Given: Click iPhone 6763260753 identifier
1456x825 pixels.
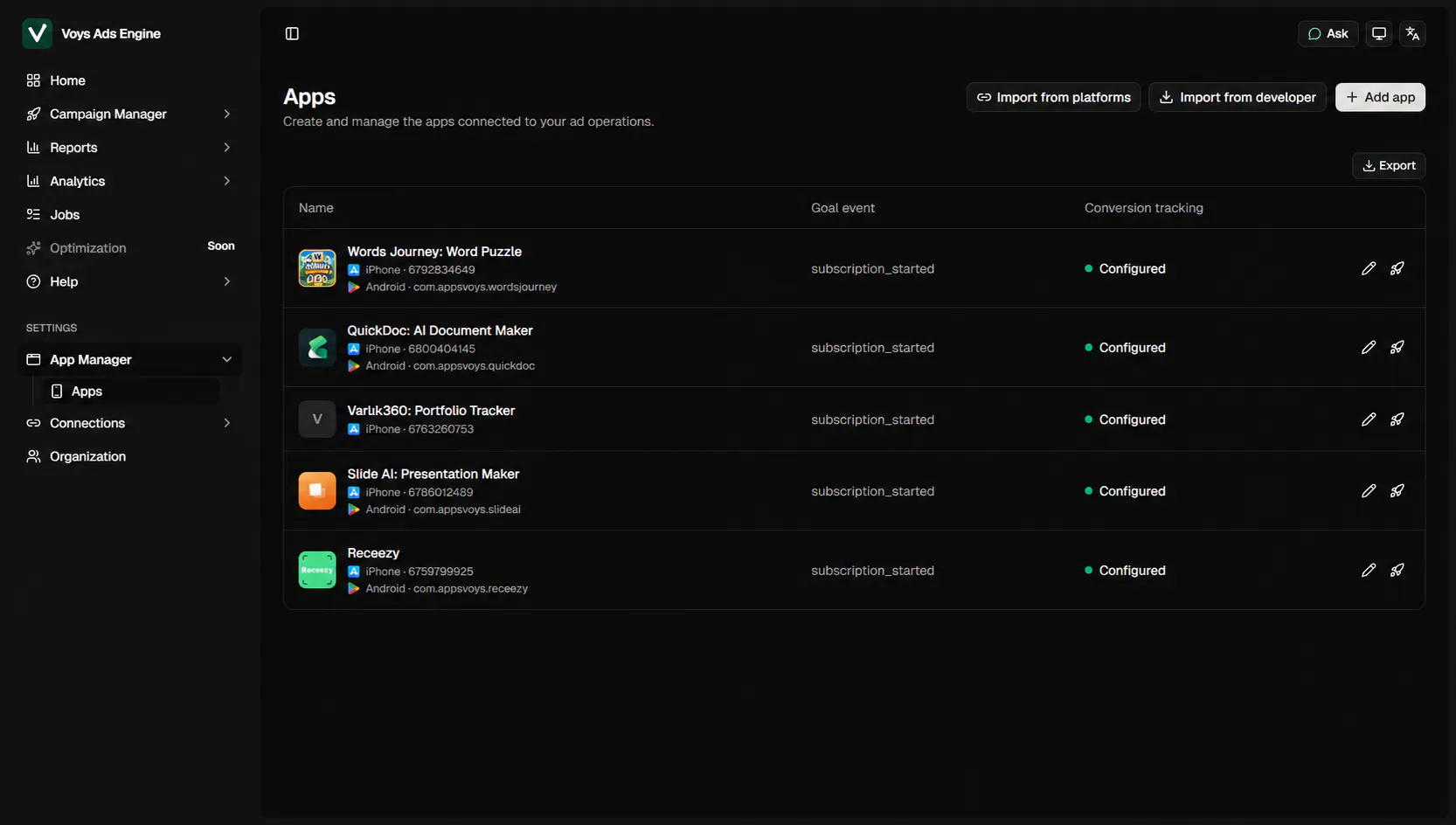Looking at the screenshot, I should click(419, 429).
